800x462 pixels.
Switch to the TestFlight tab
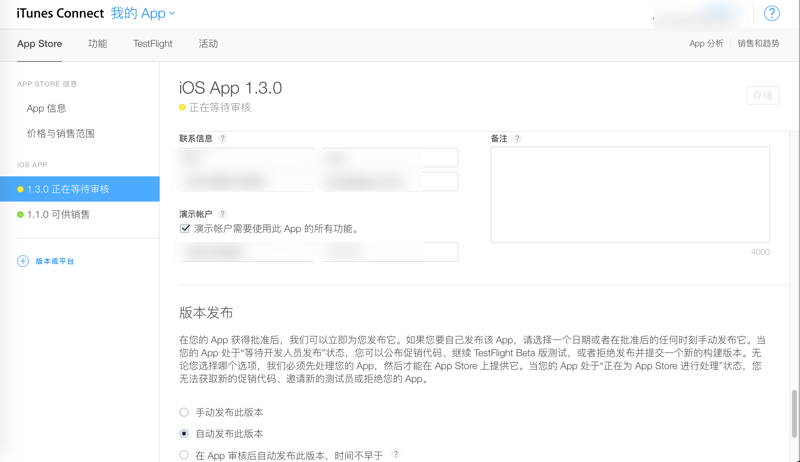(x=152, y=44)
